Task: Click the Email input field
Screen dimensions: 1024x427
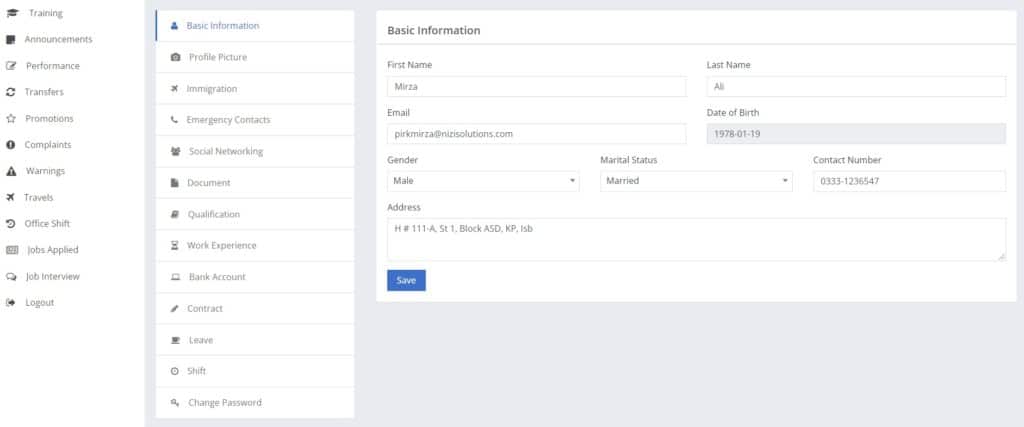Action: coord(537,134)
